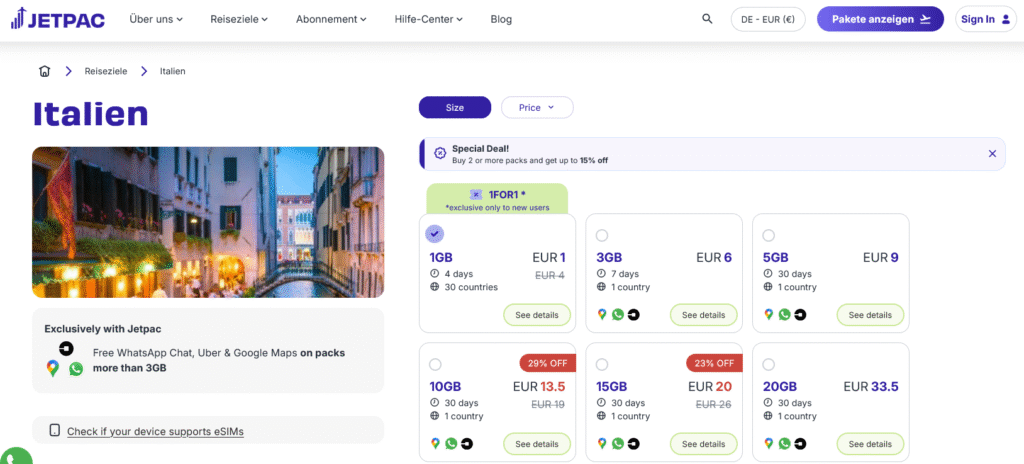1024x464 pixels.
Task: Click the '30 countries' text
Action: tap(471, 287)
